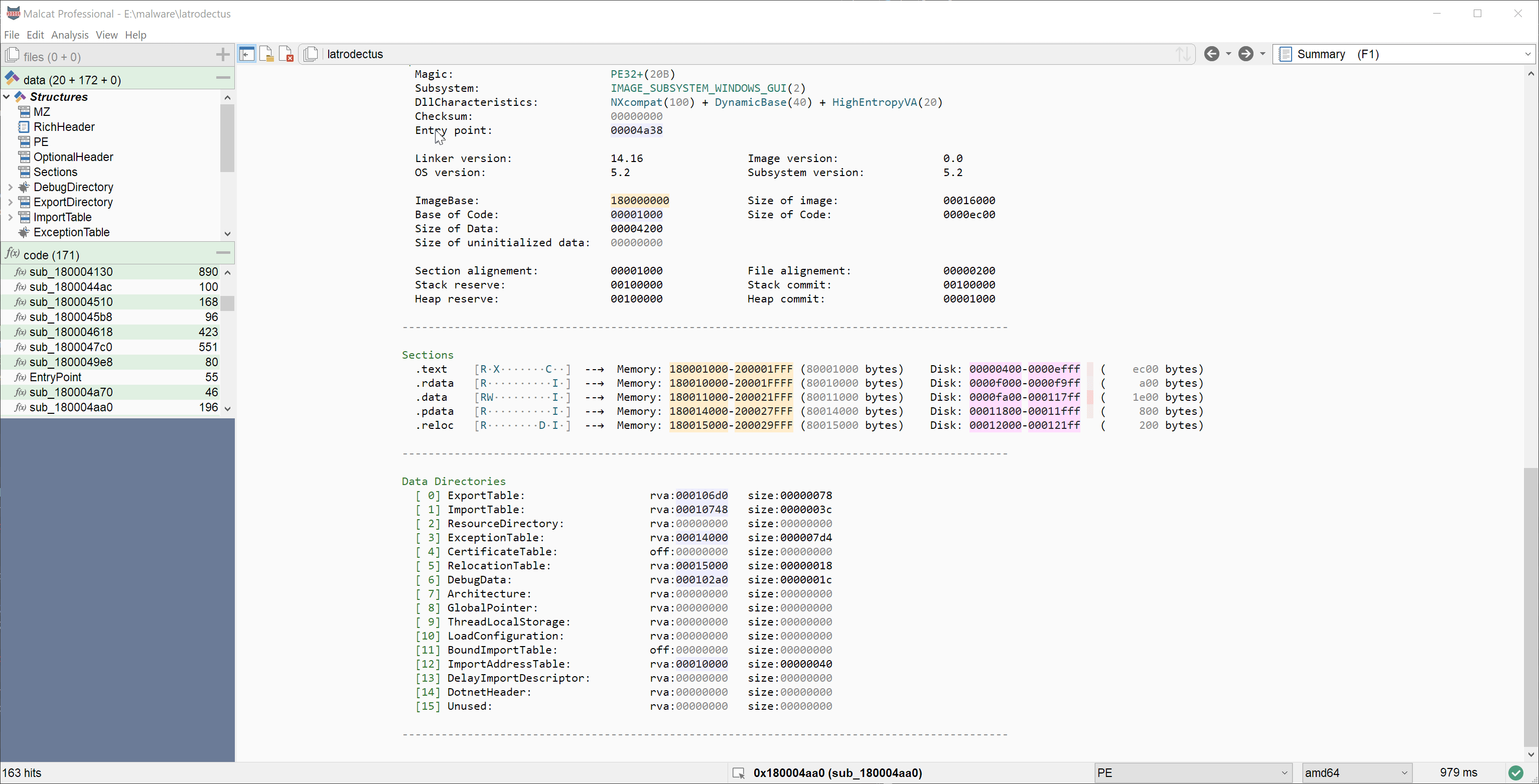Open the PE file type dropdown
This screenshot has height=784, width=1539.
point(1192,773)
